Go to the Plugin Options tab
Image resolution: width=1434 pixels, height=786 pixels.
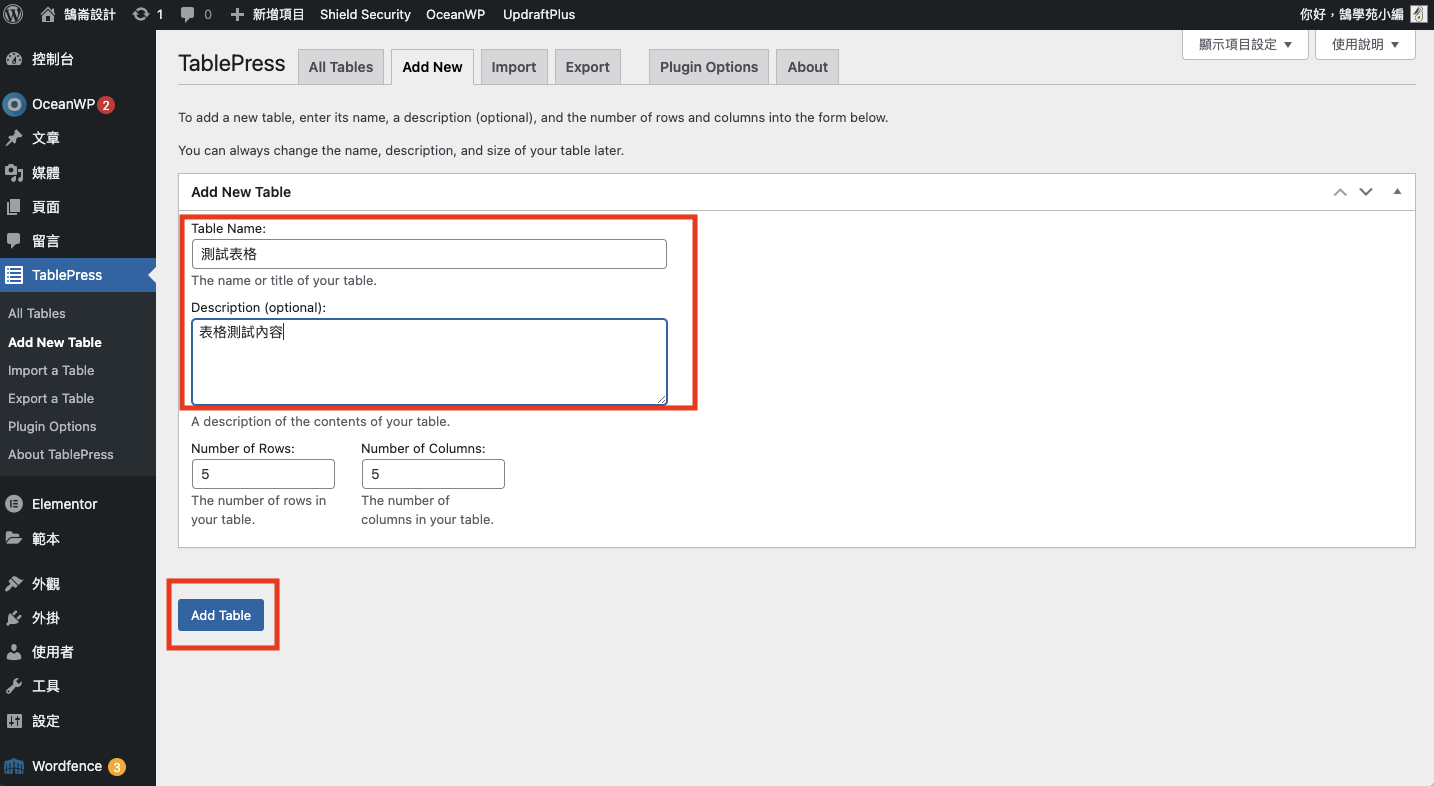click(x=709, y=67)
